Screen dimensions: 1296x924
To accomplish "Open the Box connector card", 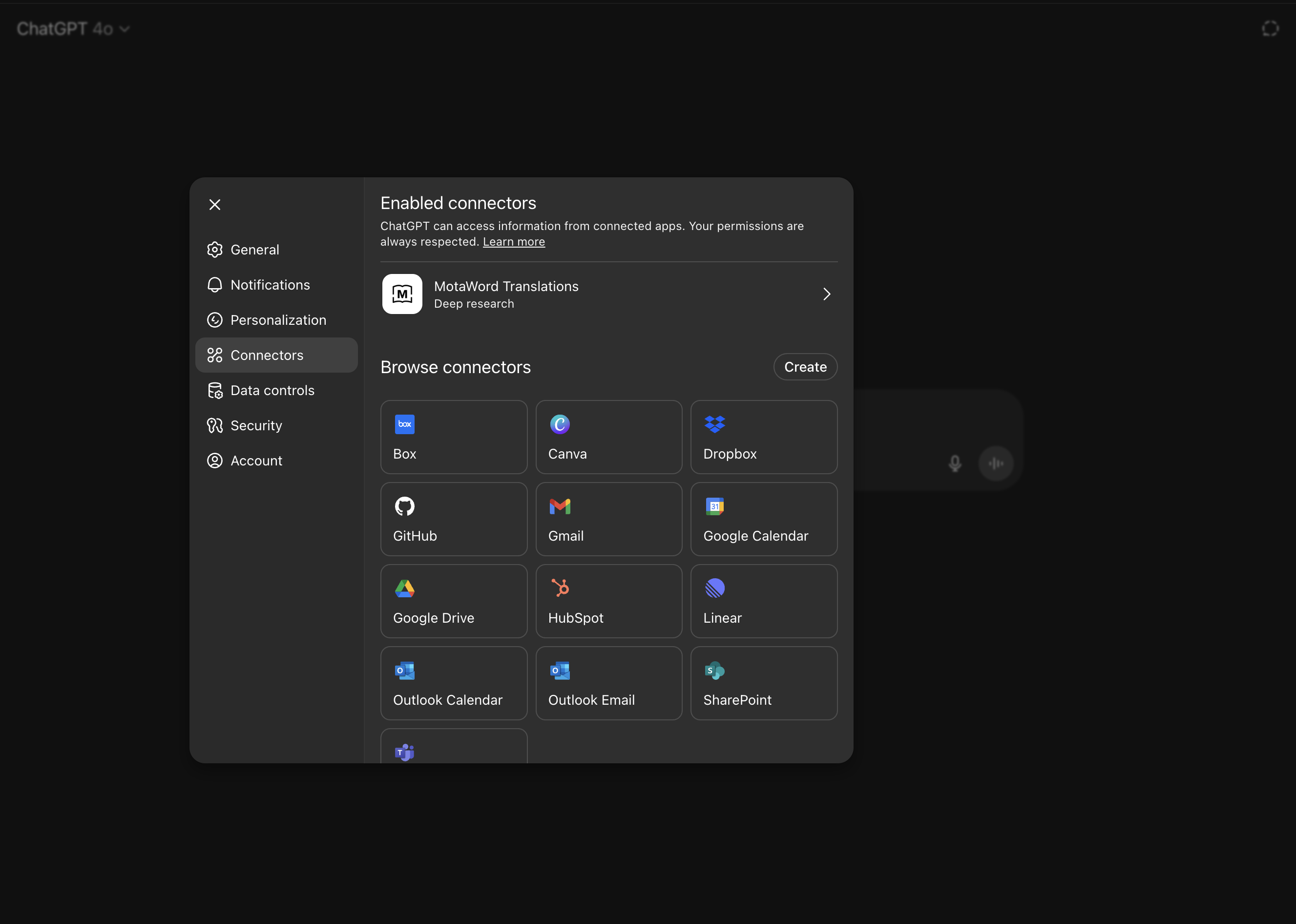I will tap(454, 437).
